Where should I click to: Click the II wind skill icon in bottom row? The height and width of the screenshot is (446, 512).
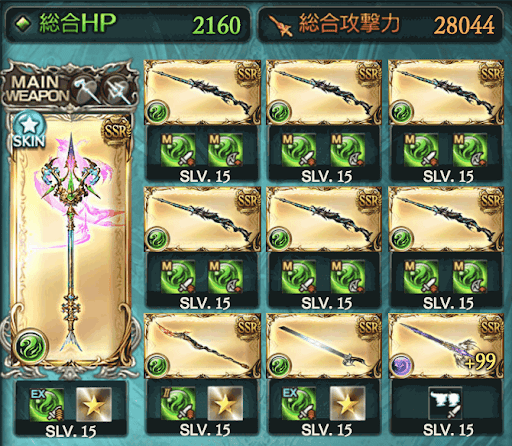pyautogui.click(x=178, y=403)
